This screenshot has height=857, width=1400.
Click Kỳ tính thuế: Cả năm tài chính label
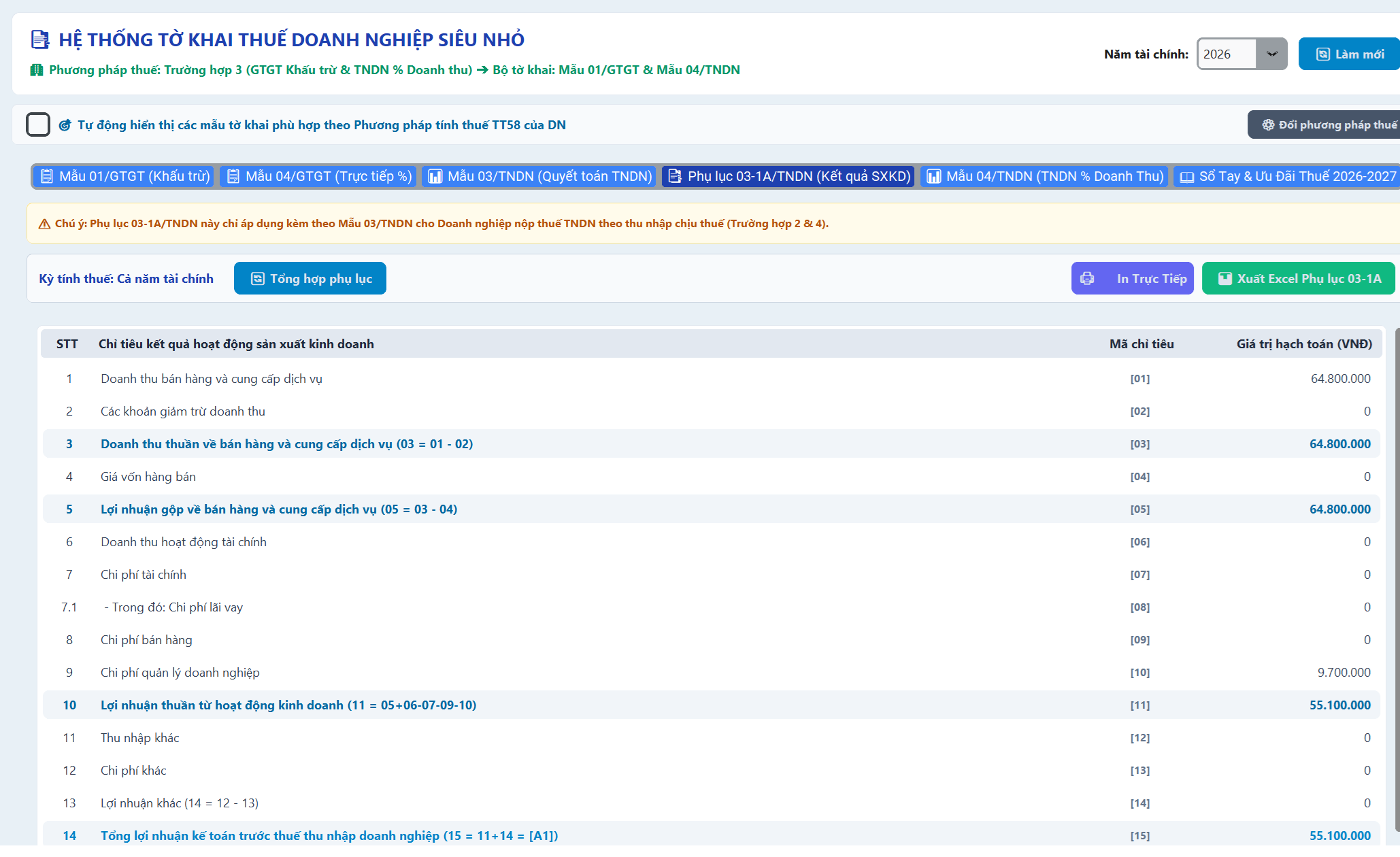point(126,279)
